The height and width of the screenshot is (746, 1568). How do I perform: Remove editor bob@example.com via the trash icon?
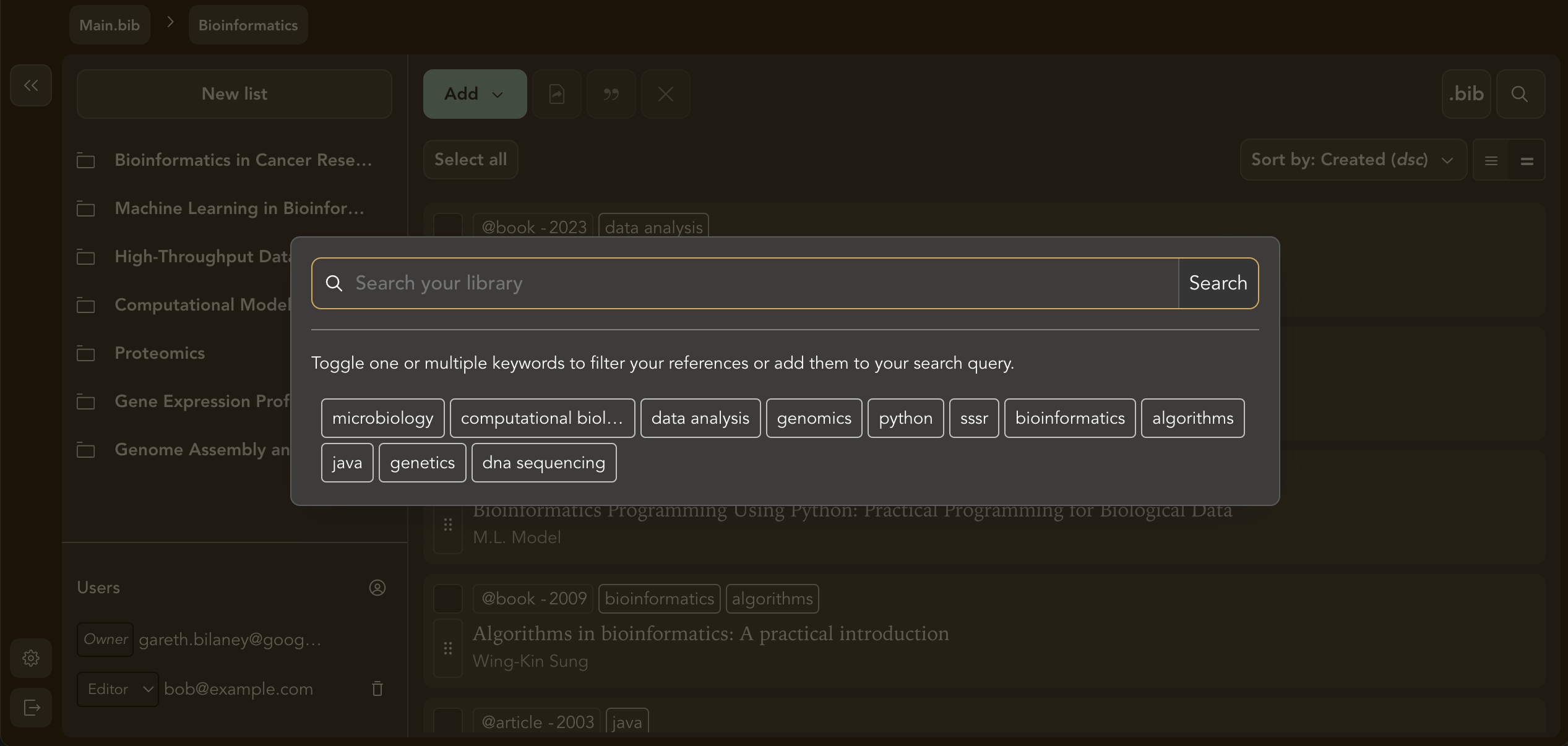376,688
